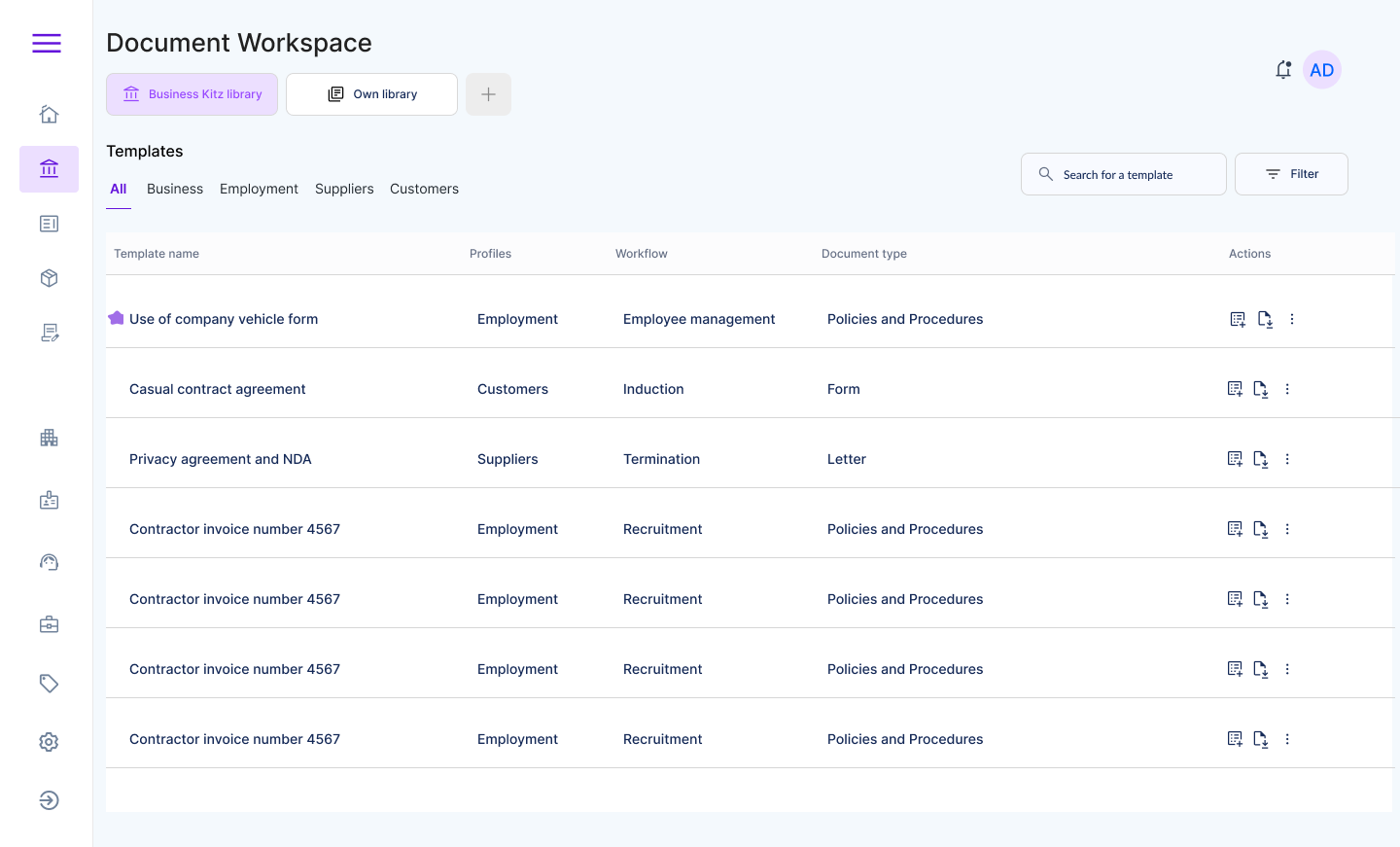This screenshot has height=847, width=1400.
Task: Open the kebab menu for Casual contract agreement
Action: (x=1286, y=388)
